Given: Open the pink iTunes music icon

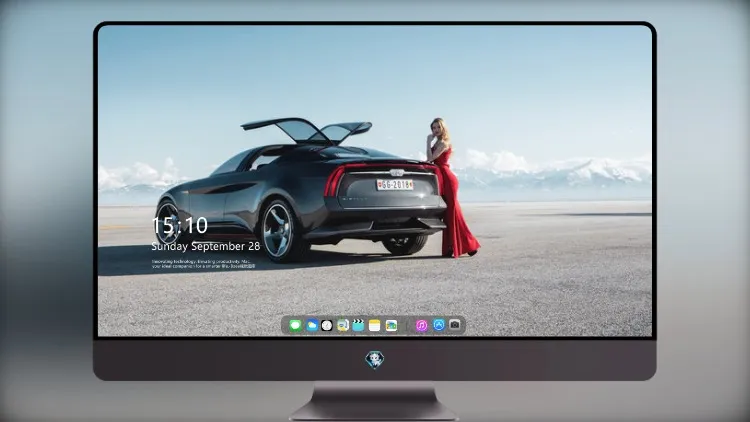Looking at the screenshot, I should click(x=421, y=326).
